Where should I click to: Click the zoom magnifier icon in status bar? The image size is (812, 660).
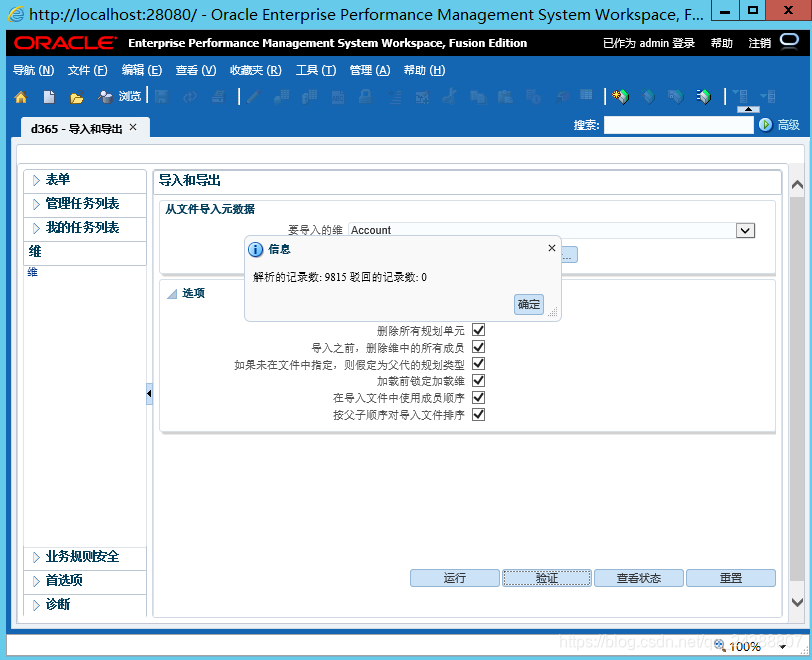click(x=720, y=645)
